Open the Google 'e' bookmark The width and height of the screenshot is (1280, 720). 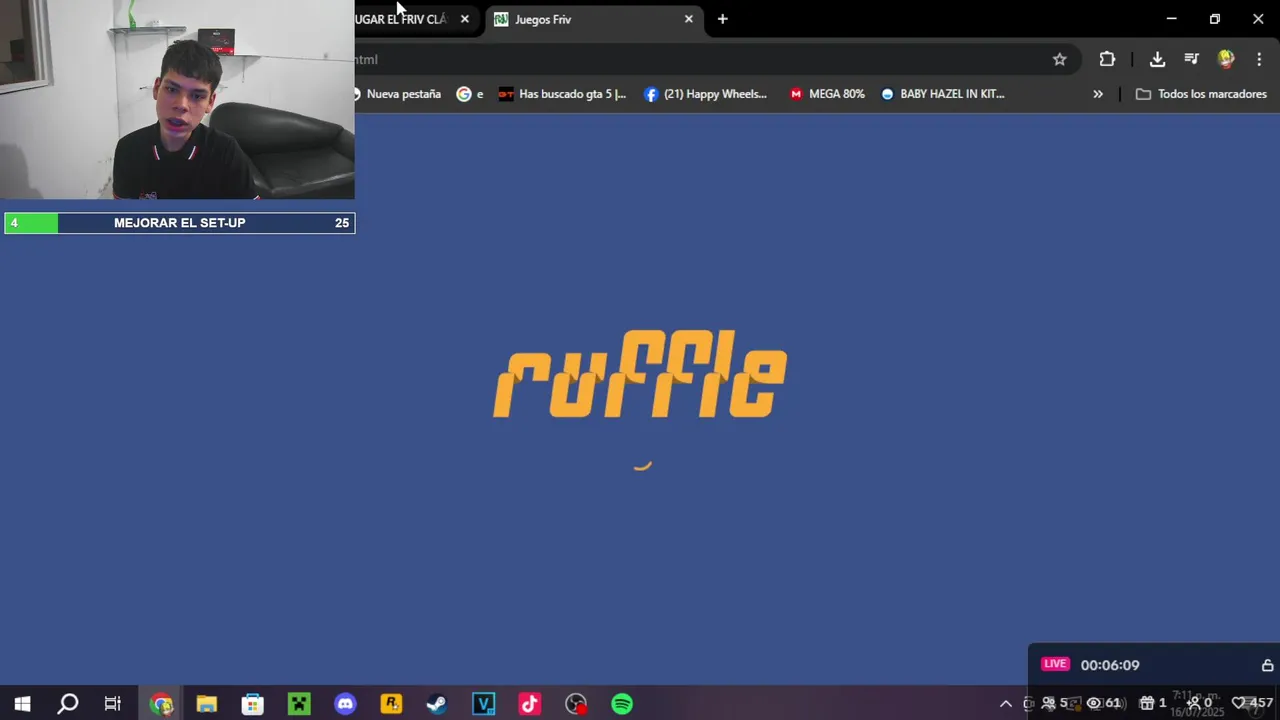(470, 94)
